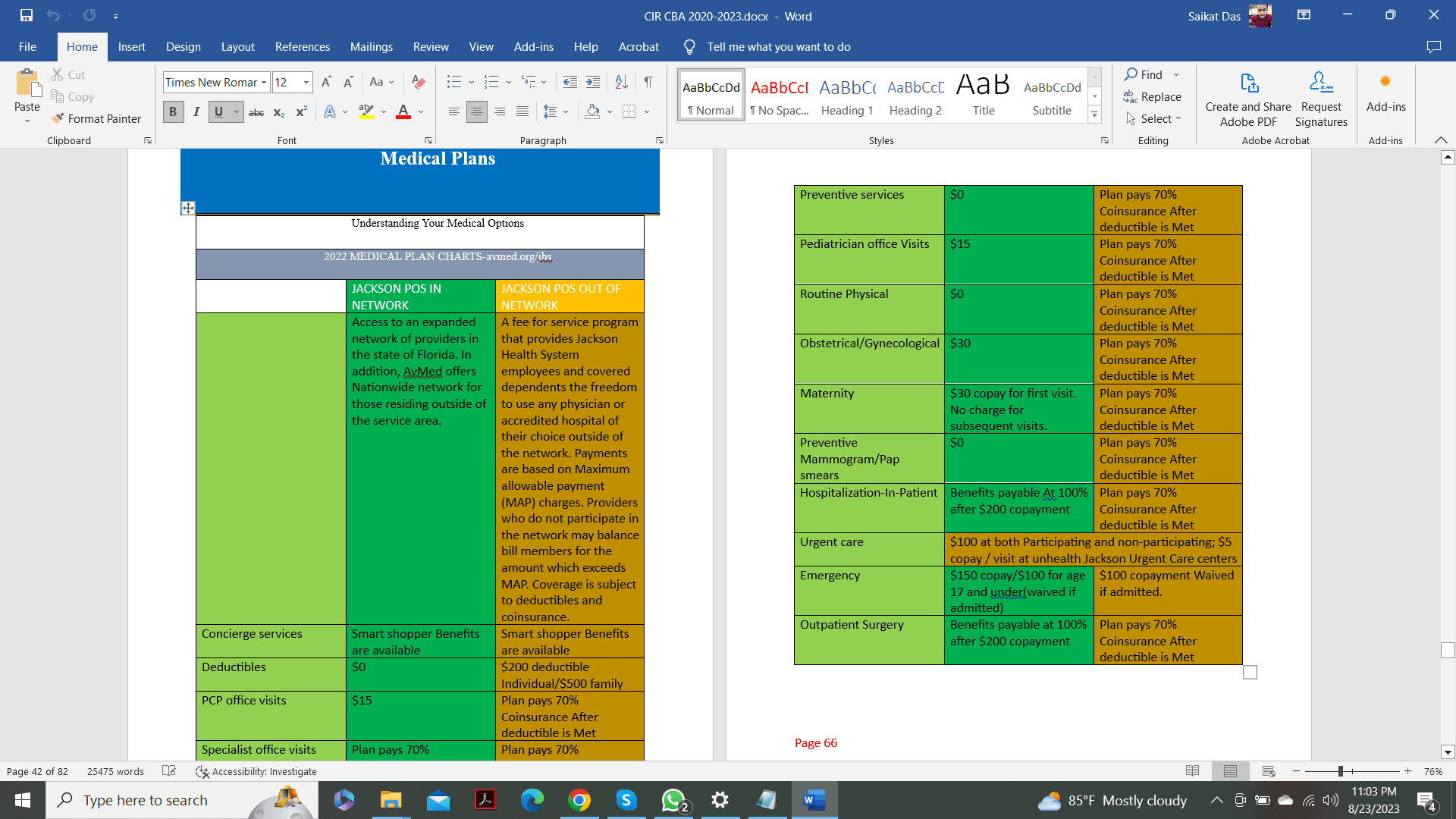Apply strikethrough formatting
This screenshot has height=819, width=1456.
(x=256, y=112)
